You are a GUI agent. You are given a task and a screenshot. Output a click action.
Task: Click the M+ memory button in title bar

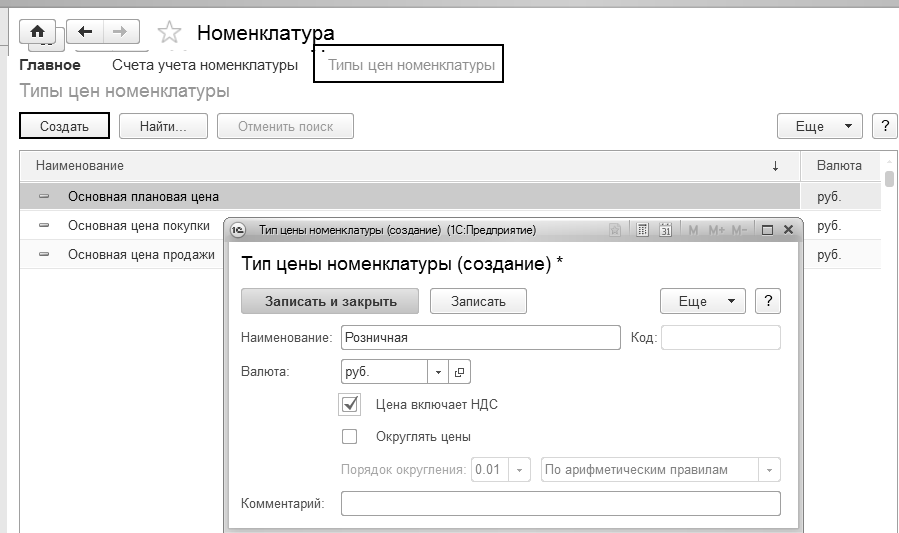(x=716, y=230)
